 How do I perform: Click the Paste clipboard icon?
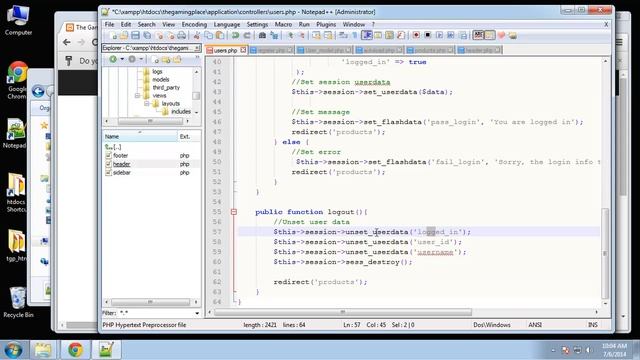click(x=220, y=36)
